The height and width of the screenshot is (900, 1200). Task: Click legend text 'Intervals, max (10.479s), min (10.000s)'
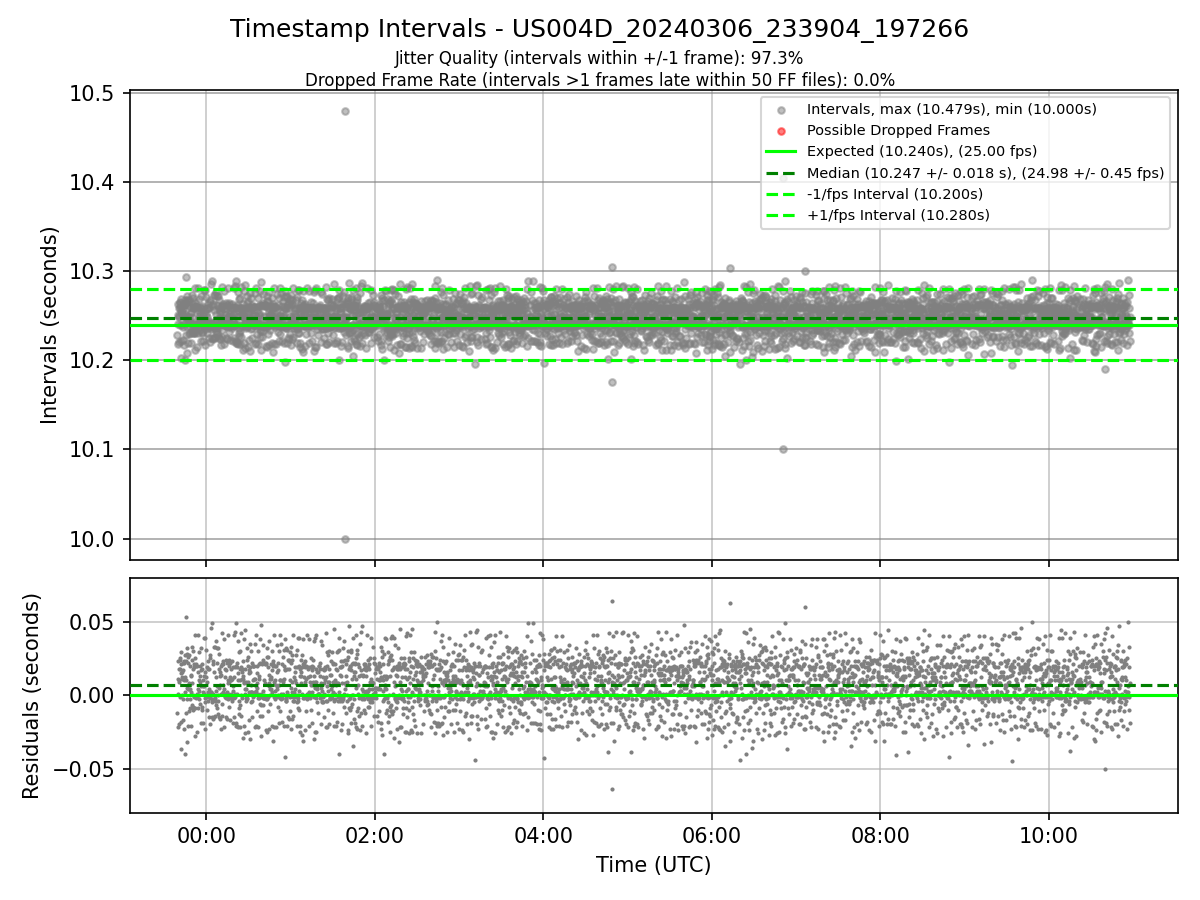(x=952, y=109)
